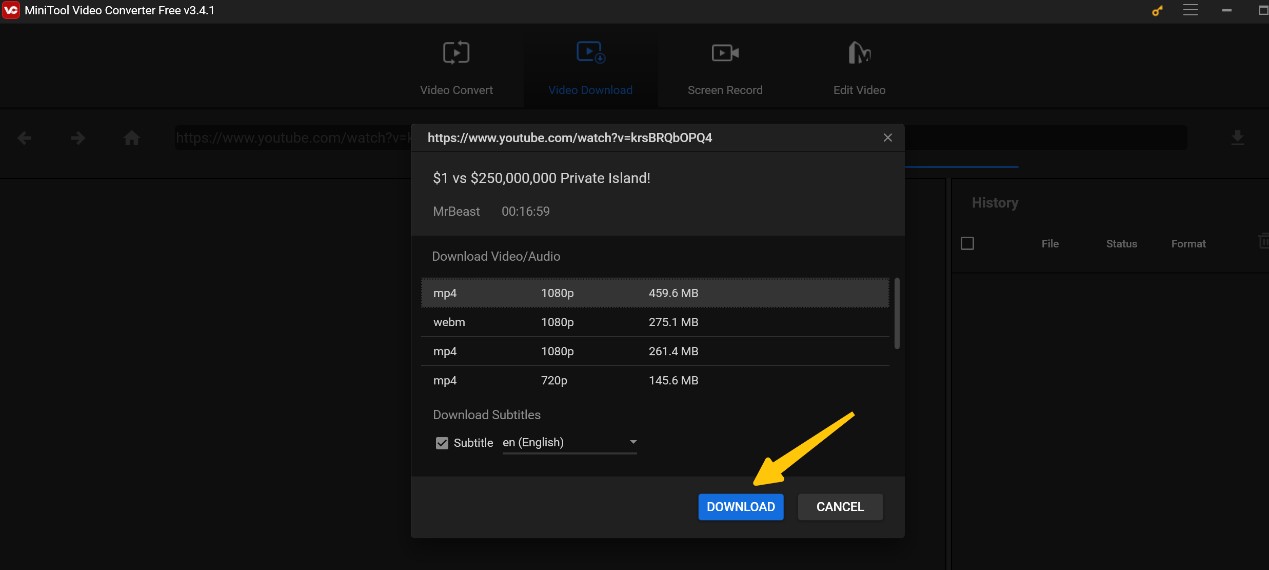Go to the home page icon
The width and height of the screenshot is (1269, 570).
[x=131, y=138]
